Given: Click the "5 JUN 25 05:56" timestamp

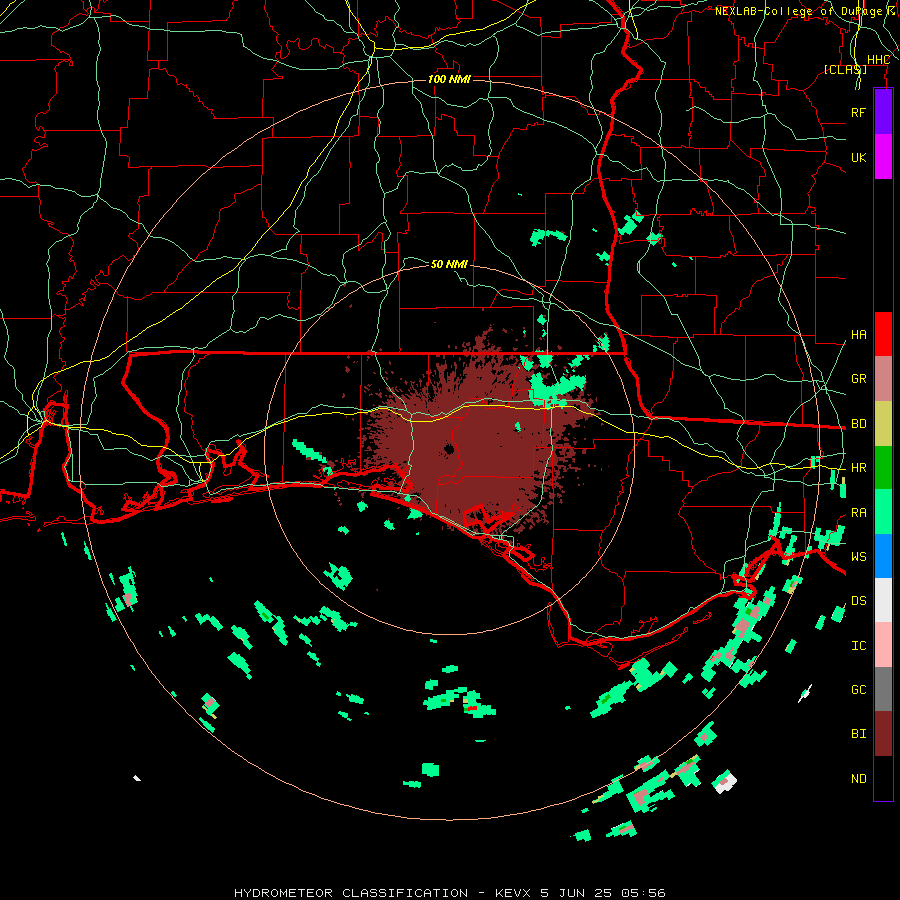Looking at the screenshot, I should pyautogui.click(x=603, y=893).
